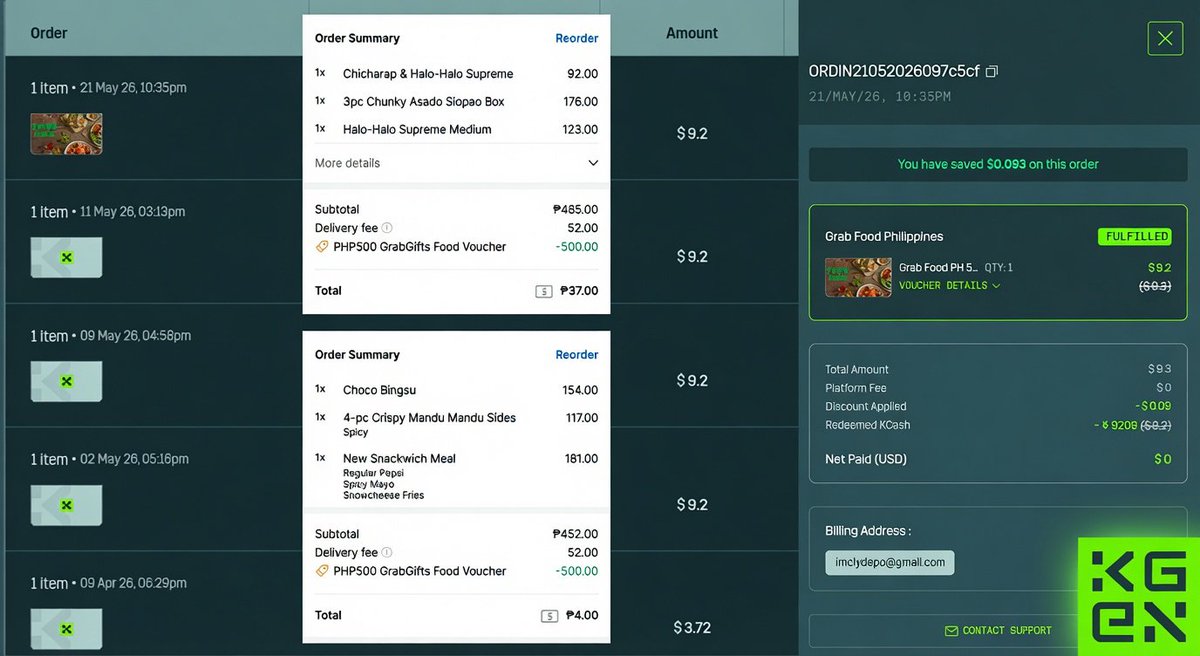Open the 11 May 26 order placeholder thumbnail

pos(66,258)
